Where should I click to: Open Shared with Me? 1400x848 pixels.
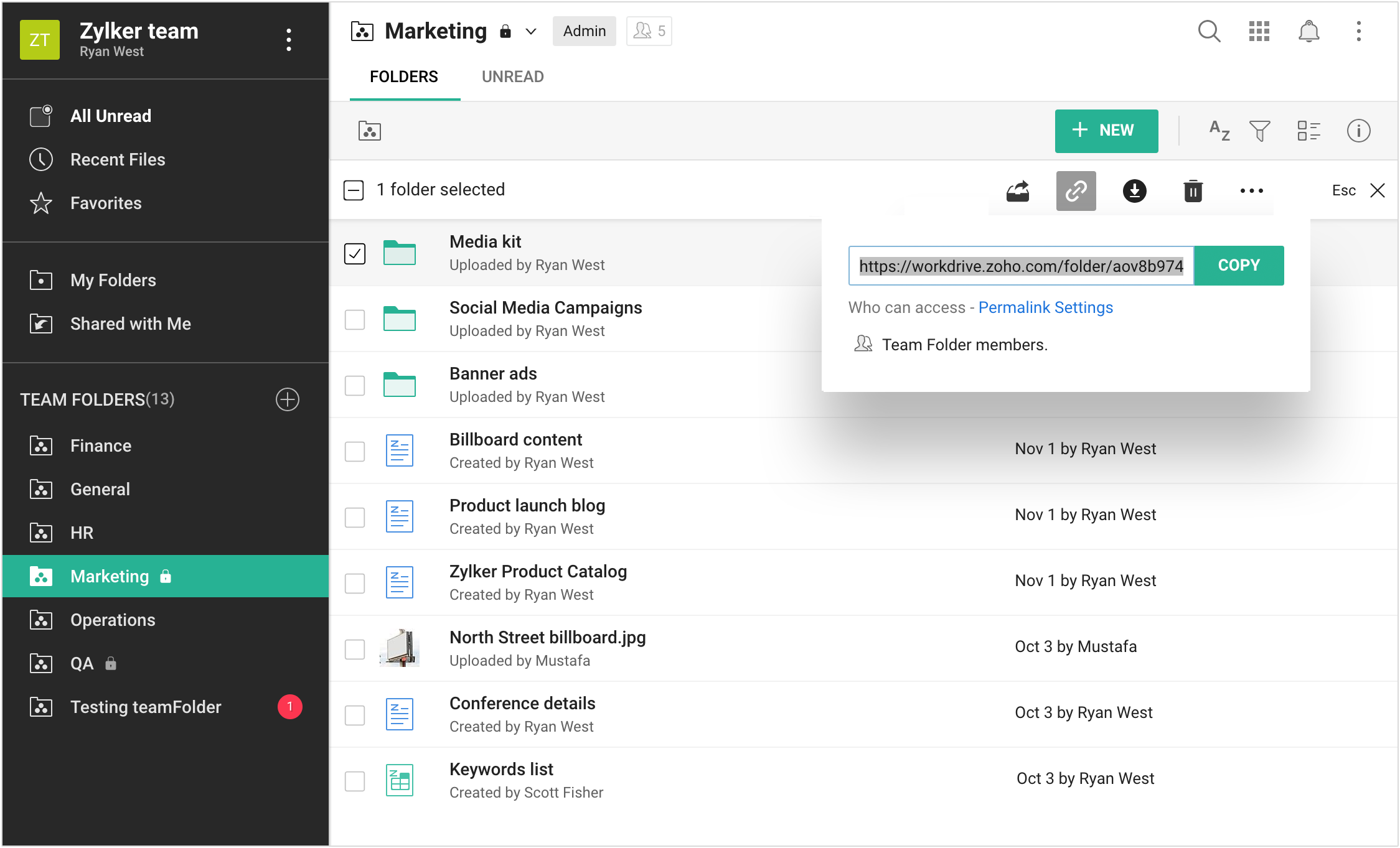tap(166, 324)
